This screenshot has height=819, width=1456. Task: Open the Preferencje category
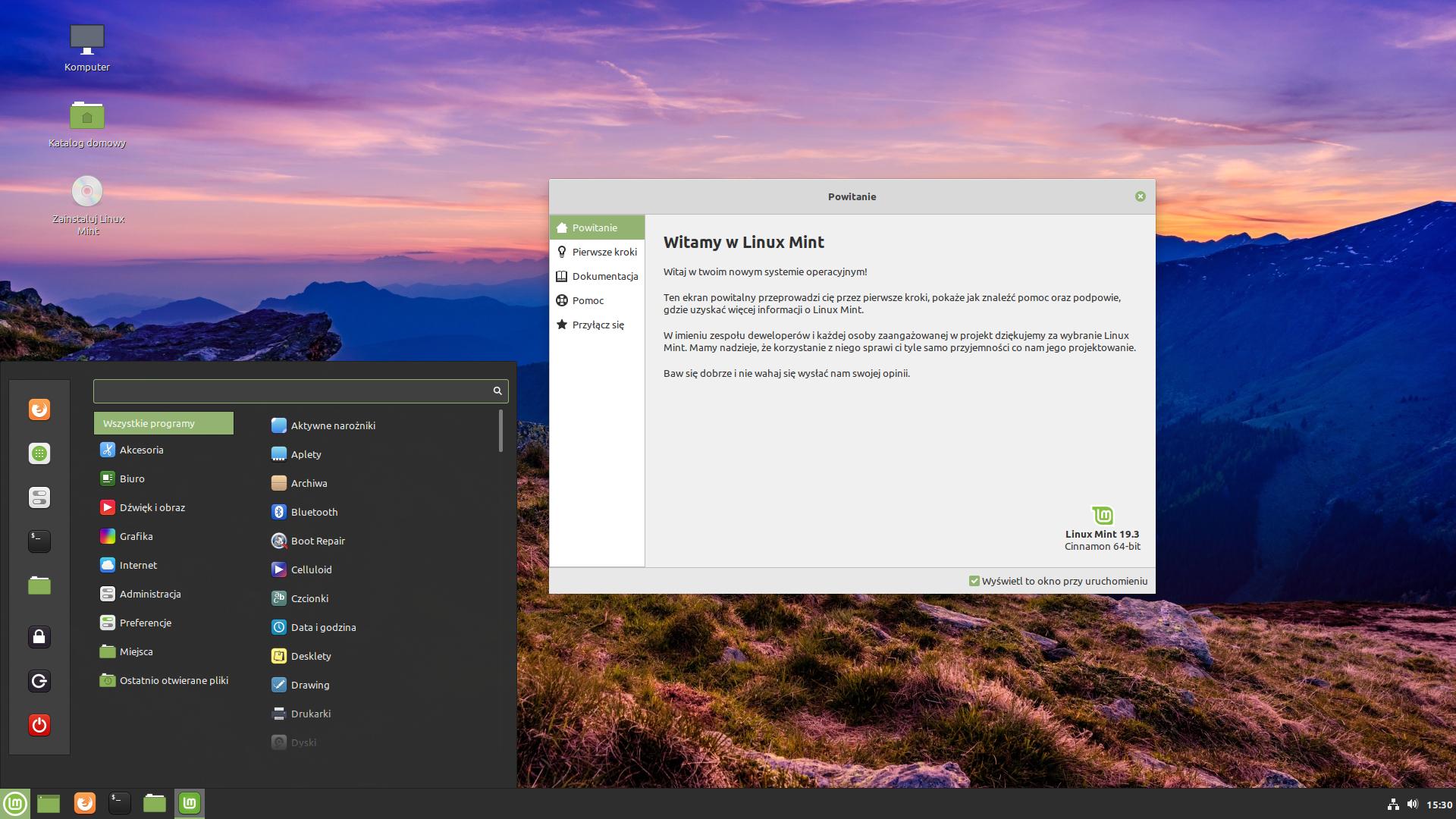145,623
